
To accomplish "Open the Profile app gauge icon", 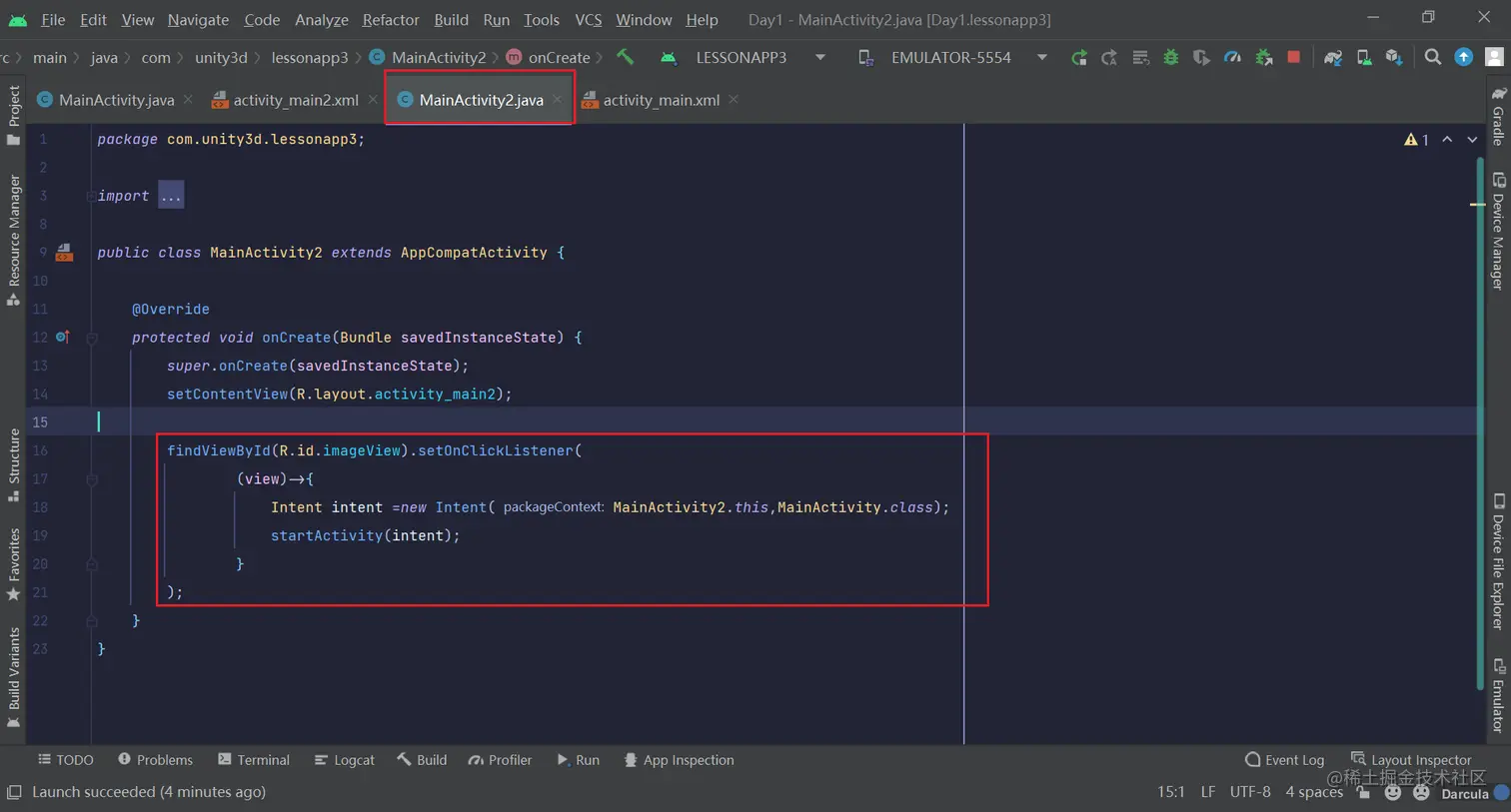I will click(x=1232, y=58).
